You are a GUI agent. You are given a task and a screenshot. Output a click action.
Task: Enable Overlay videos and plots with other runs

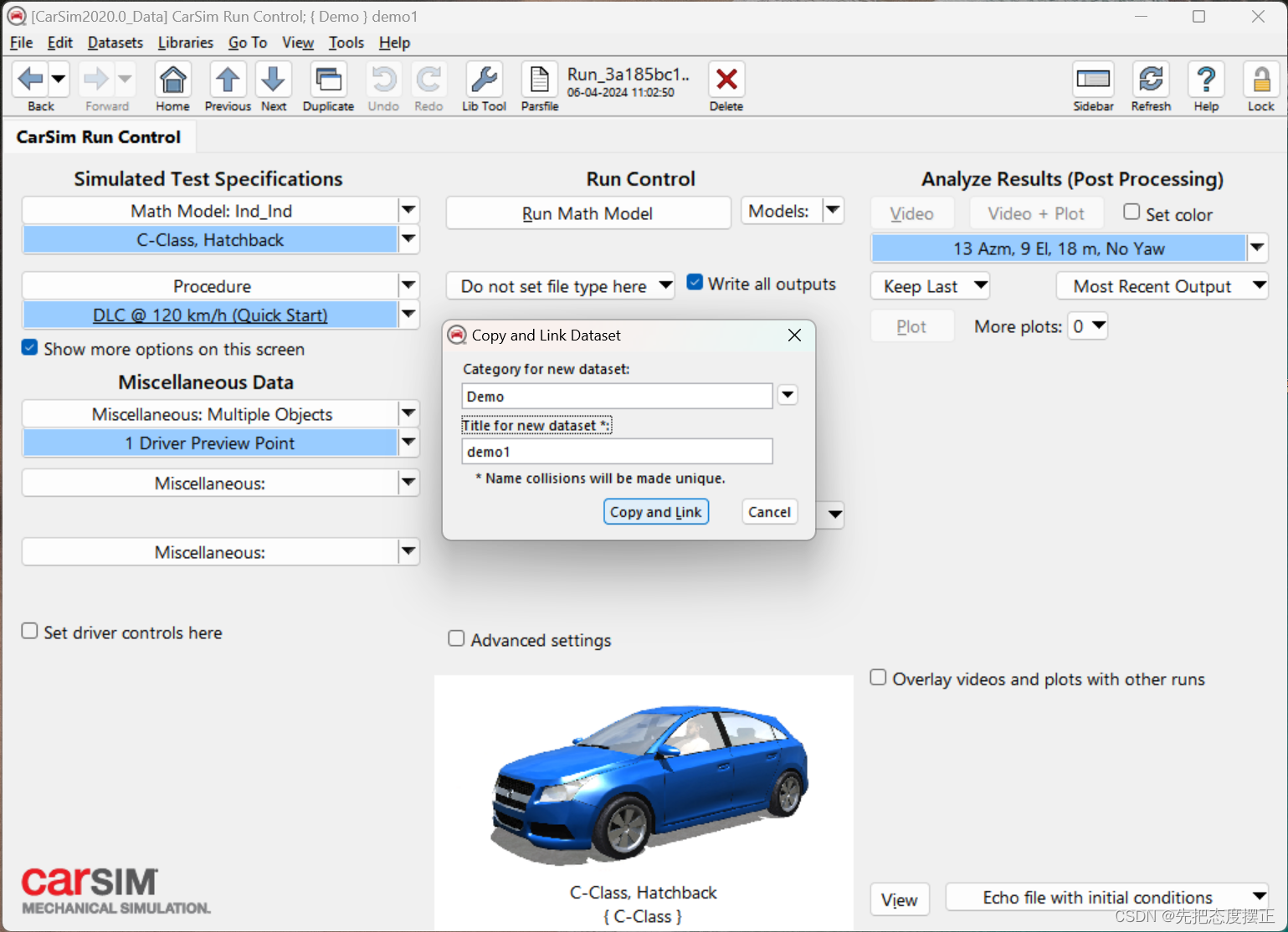tap(878, 677)
